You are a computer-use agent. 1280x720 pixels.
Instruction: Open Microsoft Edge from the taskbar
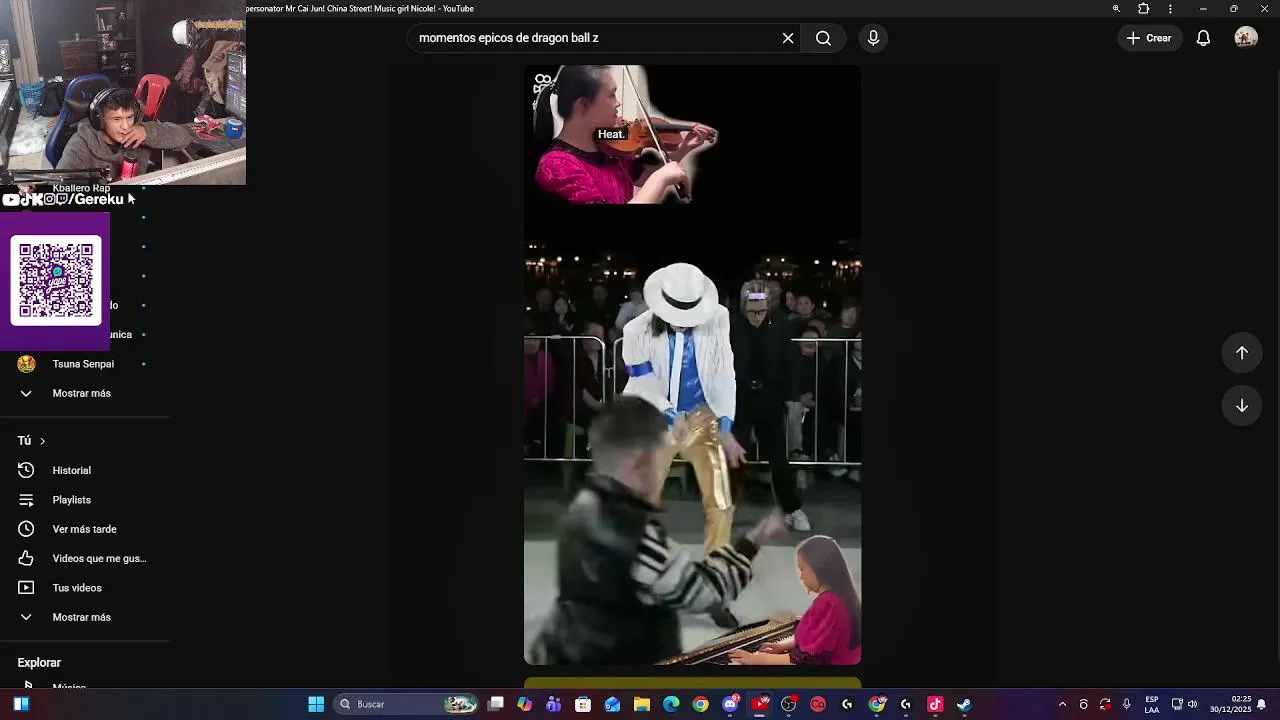coord(671,704)
